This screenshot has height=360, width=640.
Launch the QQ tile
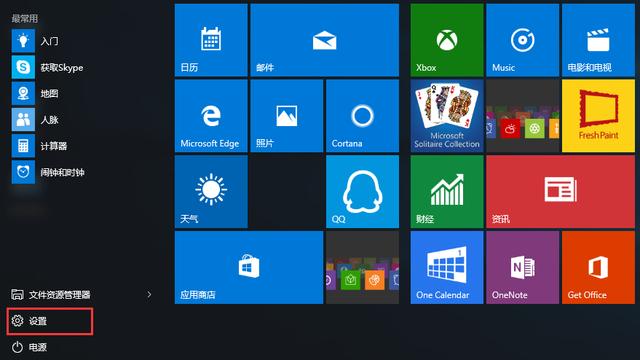coord(362,192)
